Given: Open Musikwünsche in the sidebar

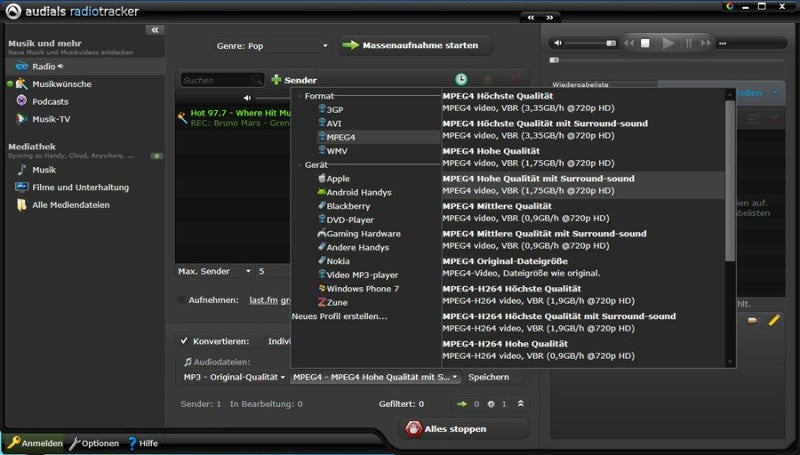Looking at the screenshot, I should 53,84.
